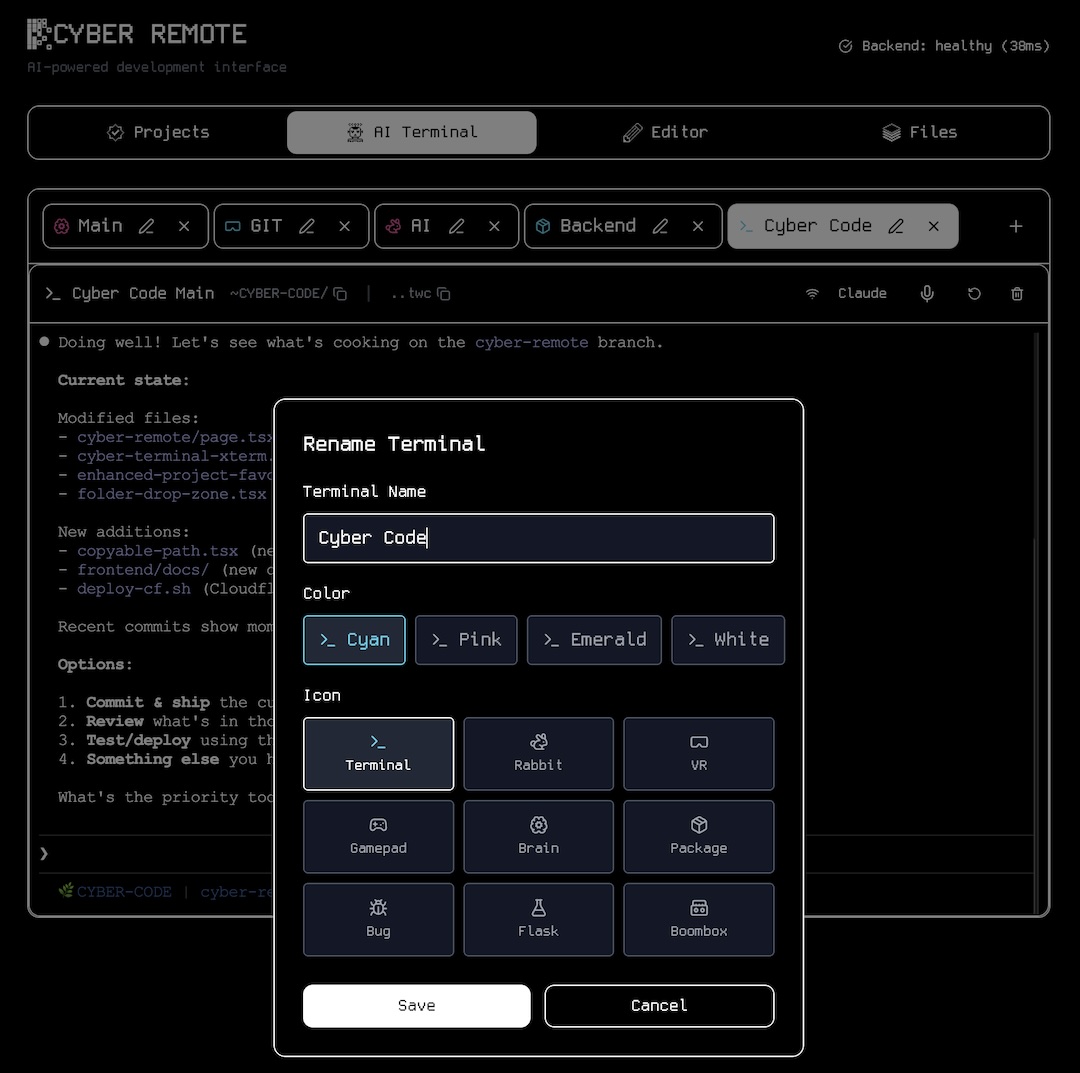This screenshot has width=1080, height=1073.
Task: Open the Projects tab
Action: click(x=158, y=132)
